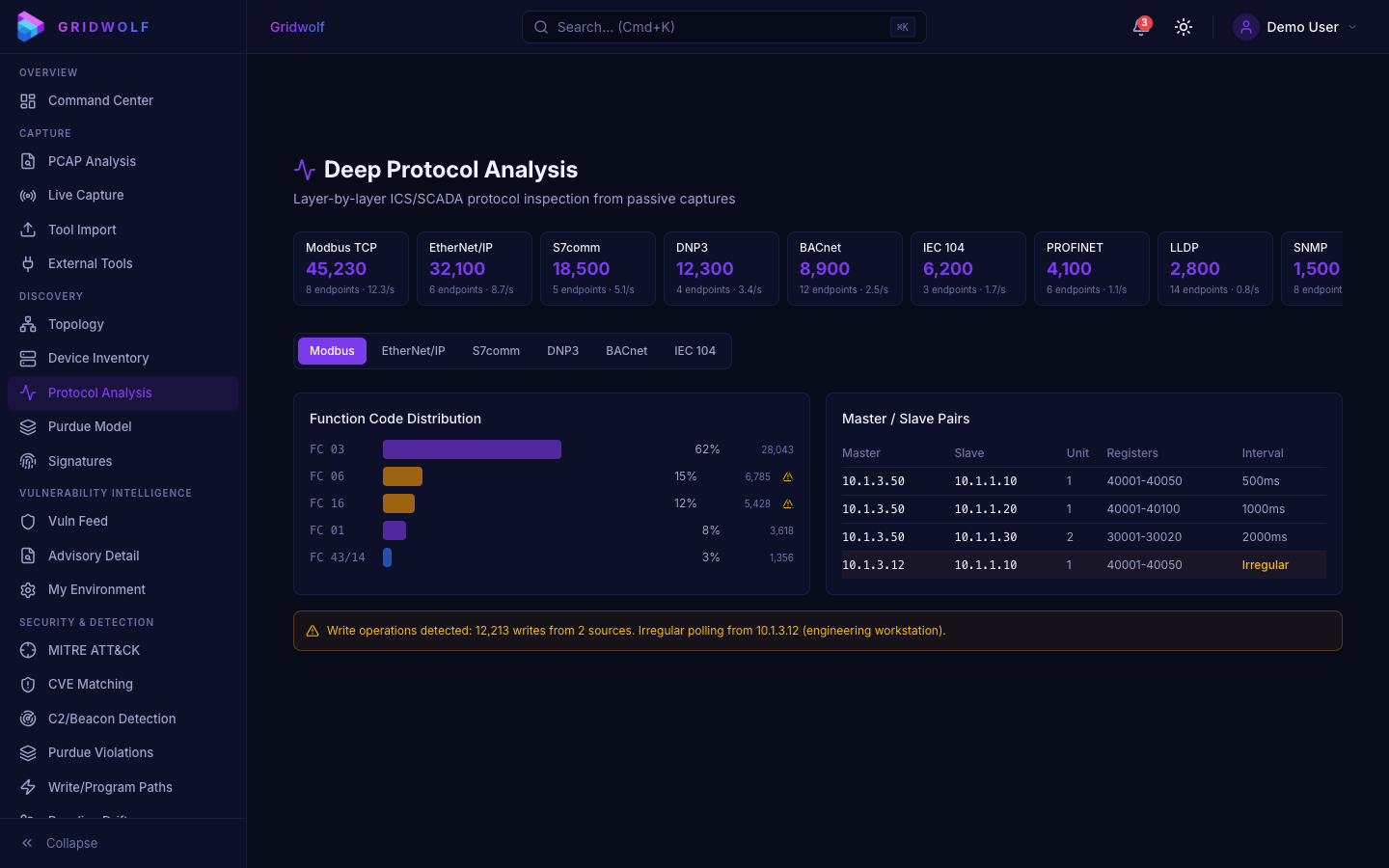This screenshot has height=868, width=1389.
Task: Select the Purdue Model layers icon
Action: 28,426
